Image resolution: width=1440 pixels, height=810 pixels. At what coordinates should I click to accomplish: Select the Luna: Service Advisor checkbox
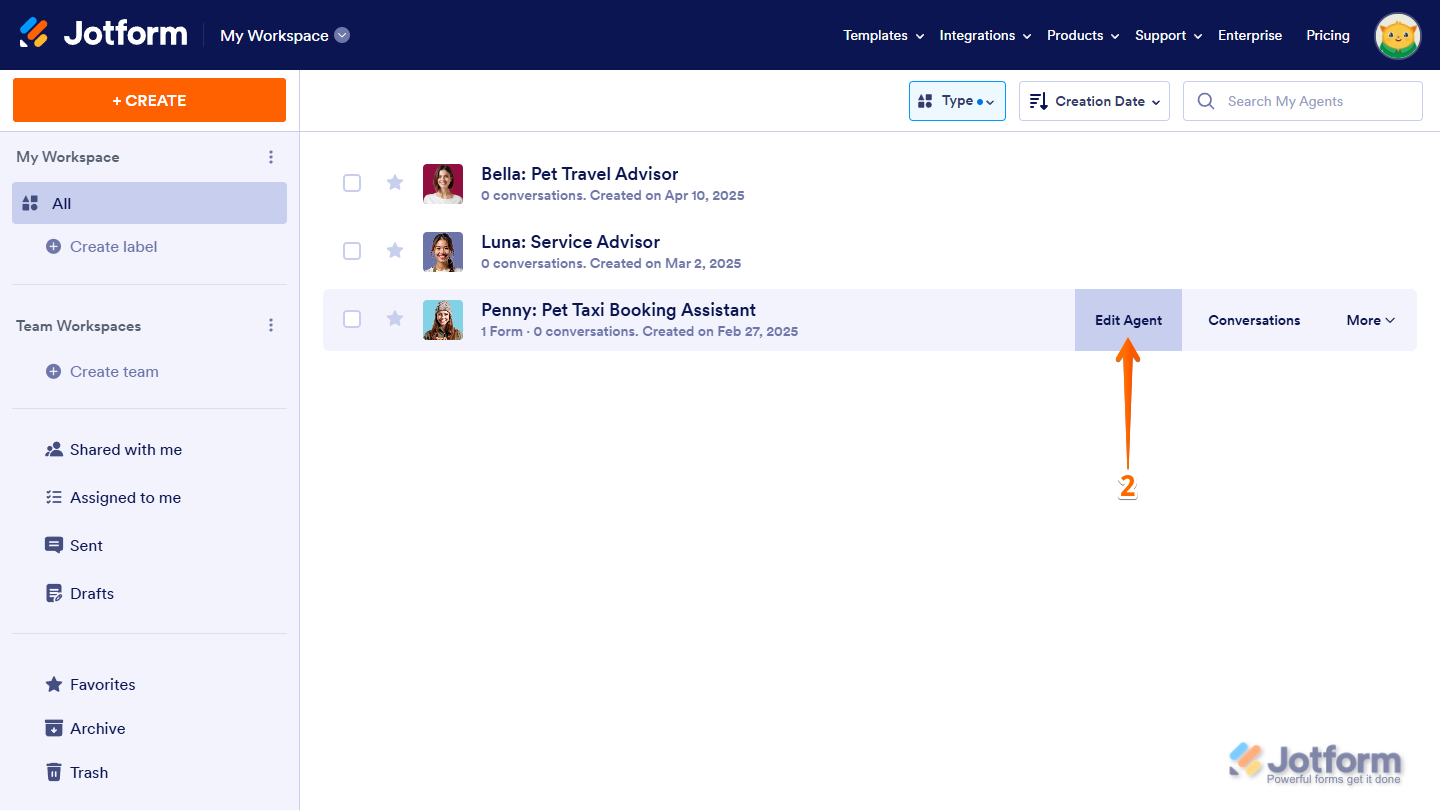click(352, 251)
